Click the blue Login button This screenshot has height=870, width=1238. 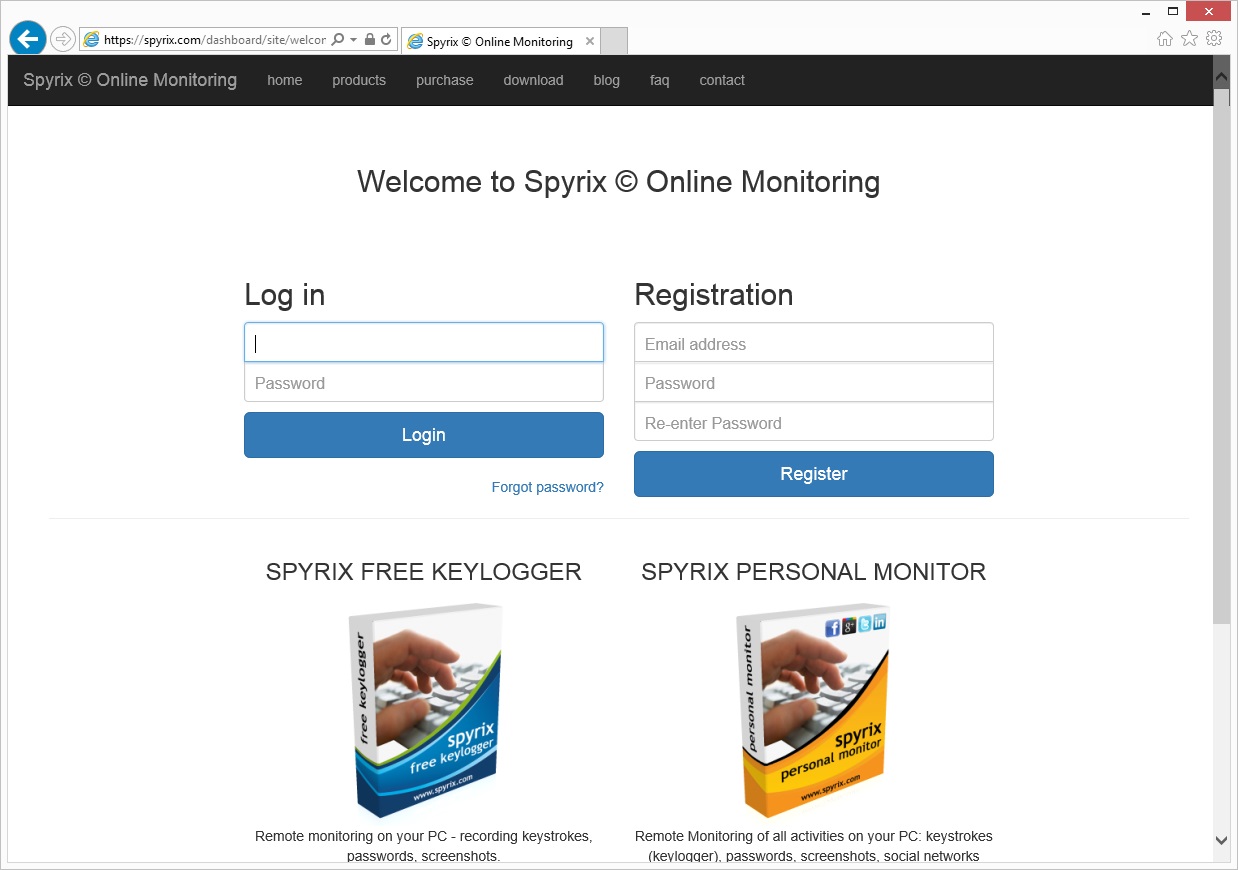click(x=424, y=435)
